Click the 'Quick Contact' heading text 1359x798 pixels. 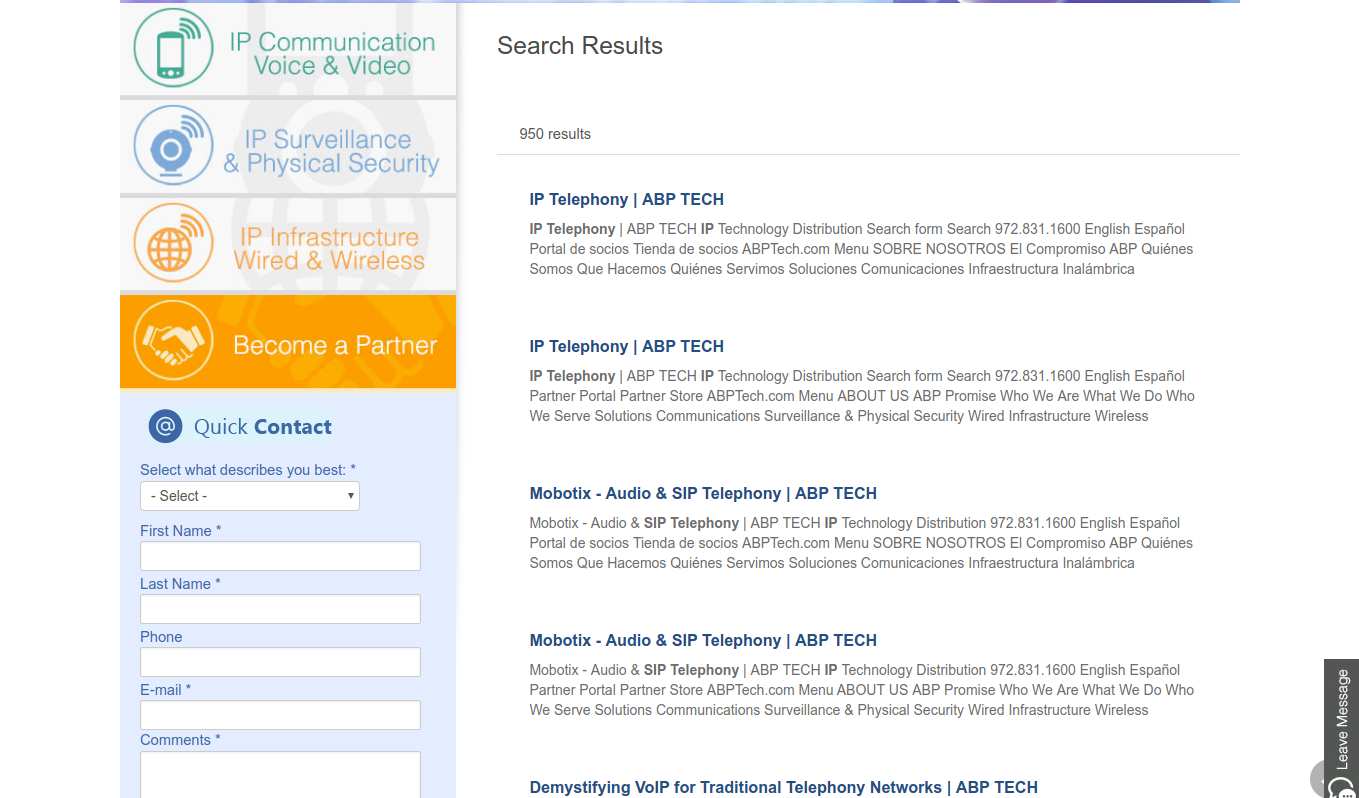click(263, 427)
